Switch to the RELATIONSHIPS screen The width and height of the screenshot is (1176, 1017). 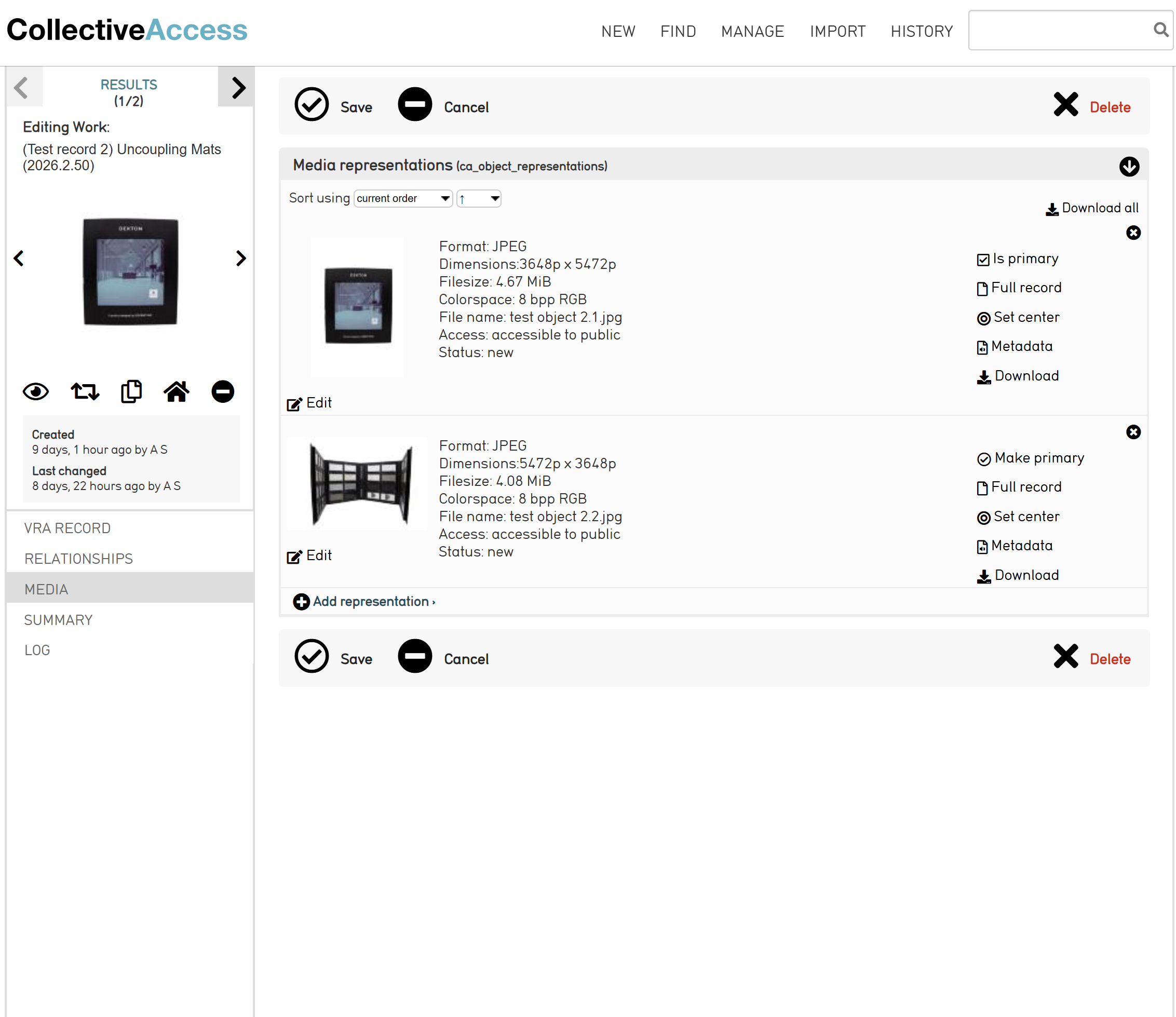pyautogui.click(x=78, y=559)
